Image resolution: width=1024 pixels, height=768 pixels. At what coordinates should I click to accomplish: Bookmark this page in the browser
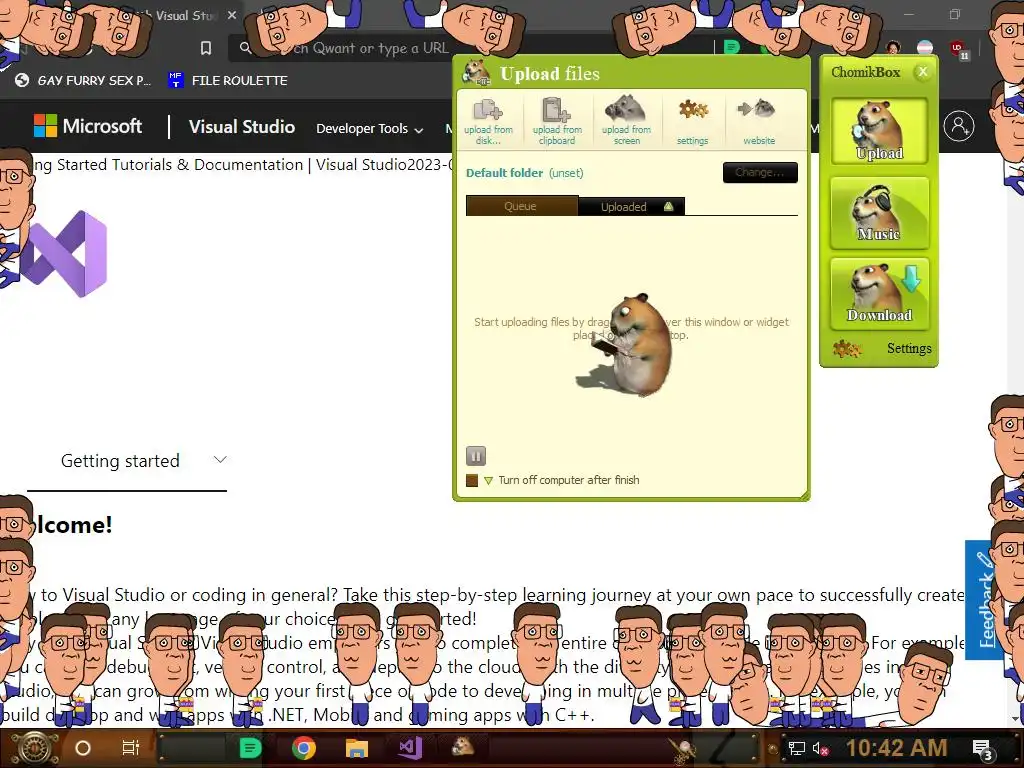point(206,48)
